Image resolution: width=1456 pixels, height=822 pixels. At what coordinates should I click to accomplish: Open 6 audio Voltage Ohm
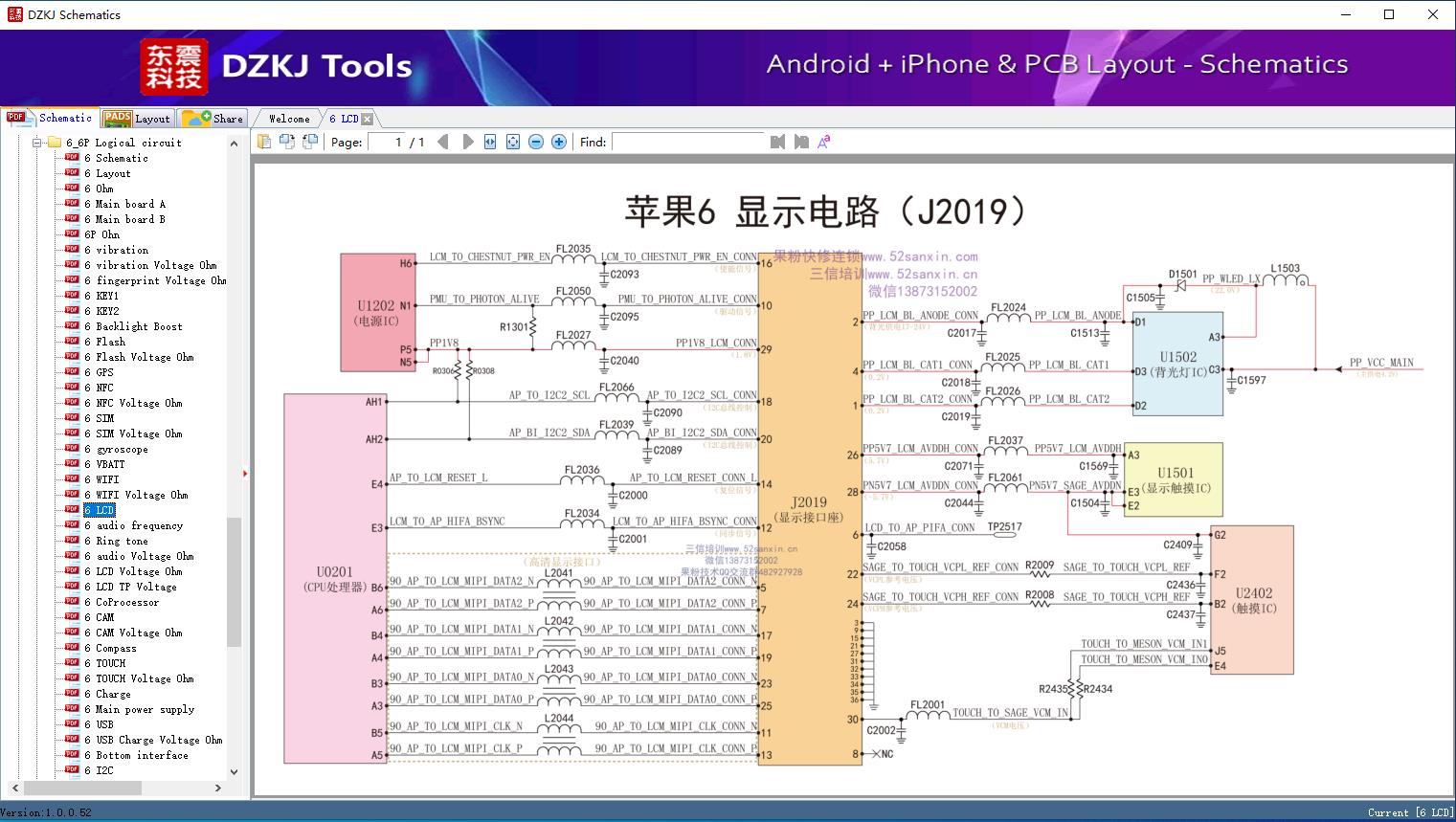(139, 556)
